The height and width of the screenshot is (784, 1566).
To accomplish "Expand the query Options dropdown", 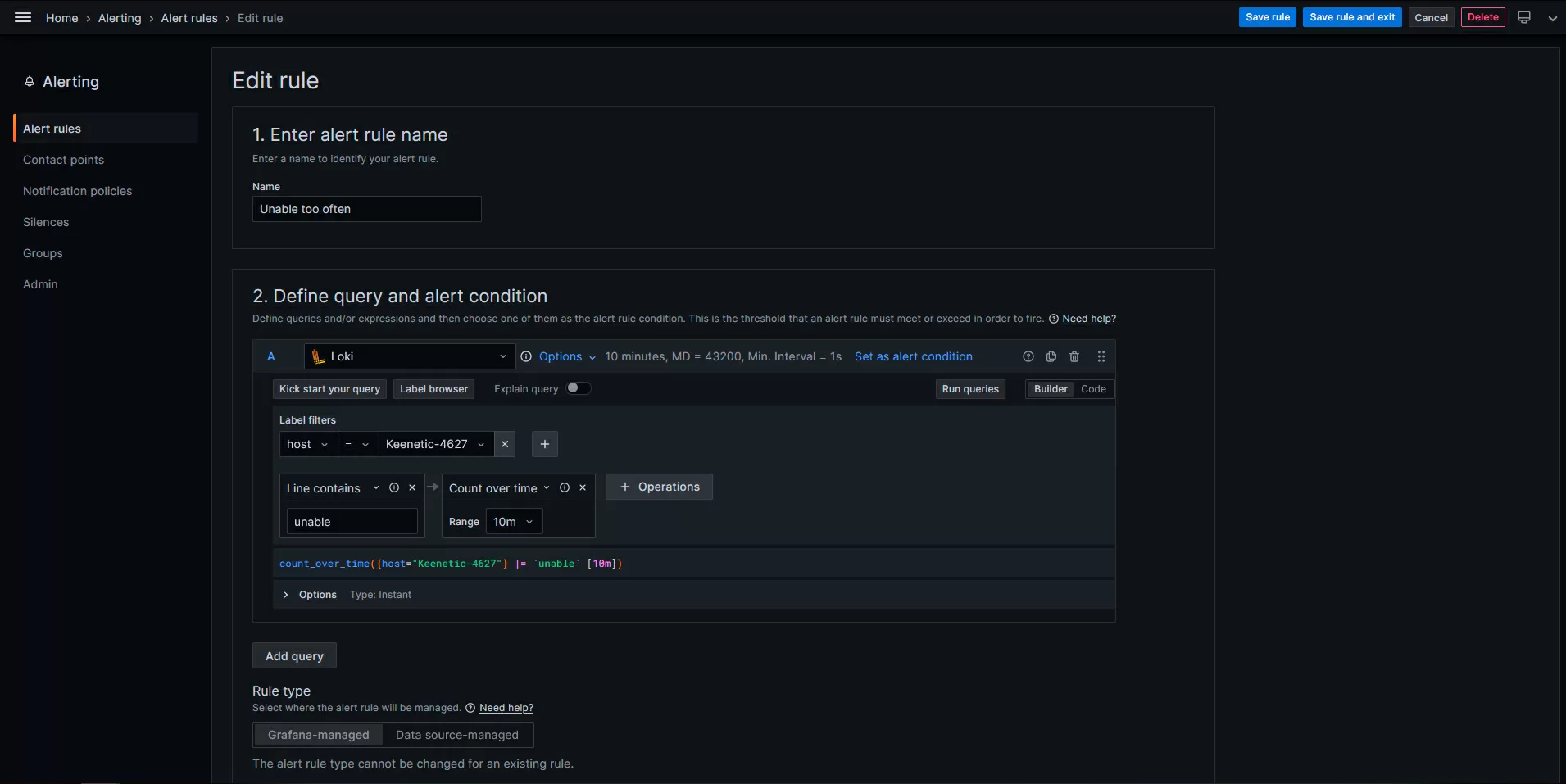I will 567,356.
